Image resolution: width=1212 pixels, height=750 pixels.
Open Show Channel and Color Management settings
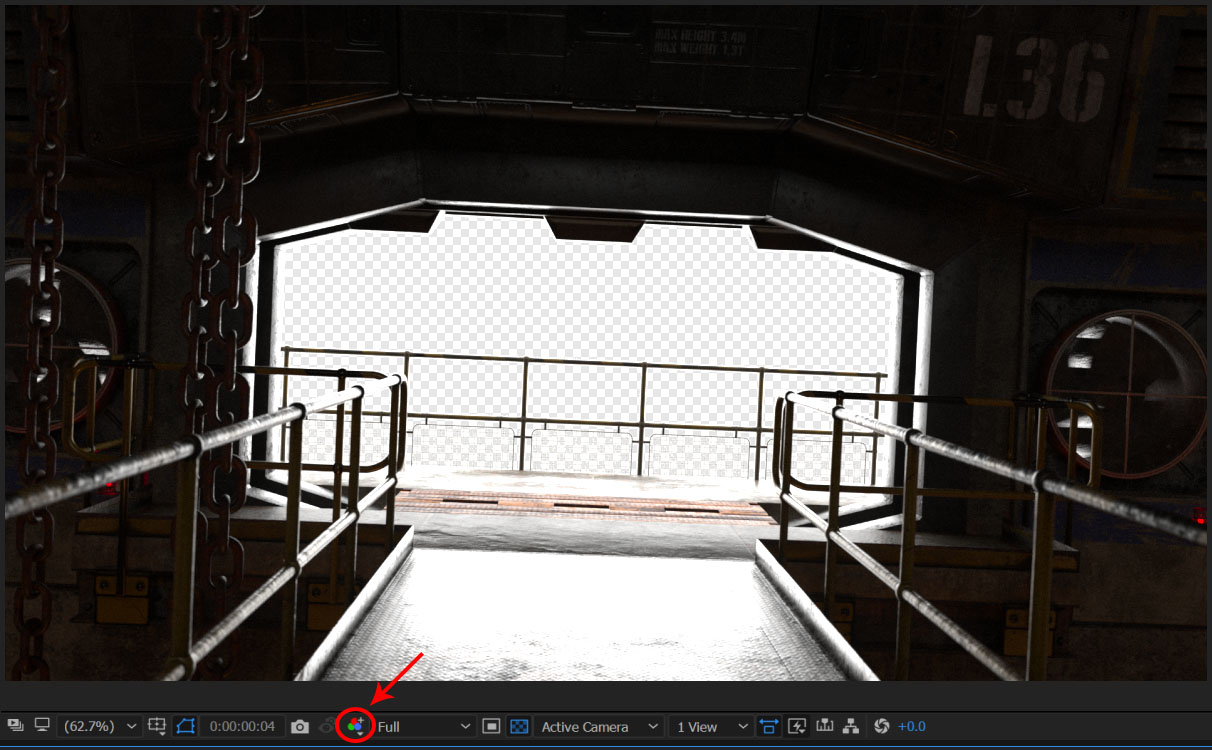[356, 727]
